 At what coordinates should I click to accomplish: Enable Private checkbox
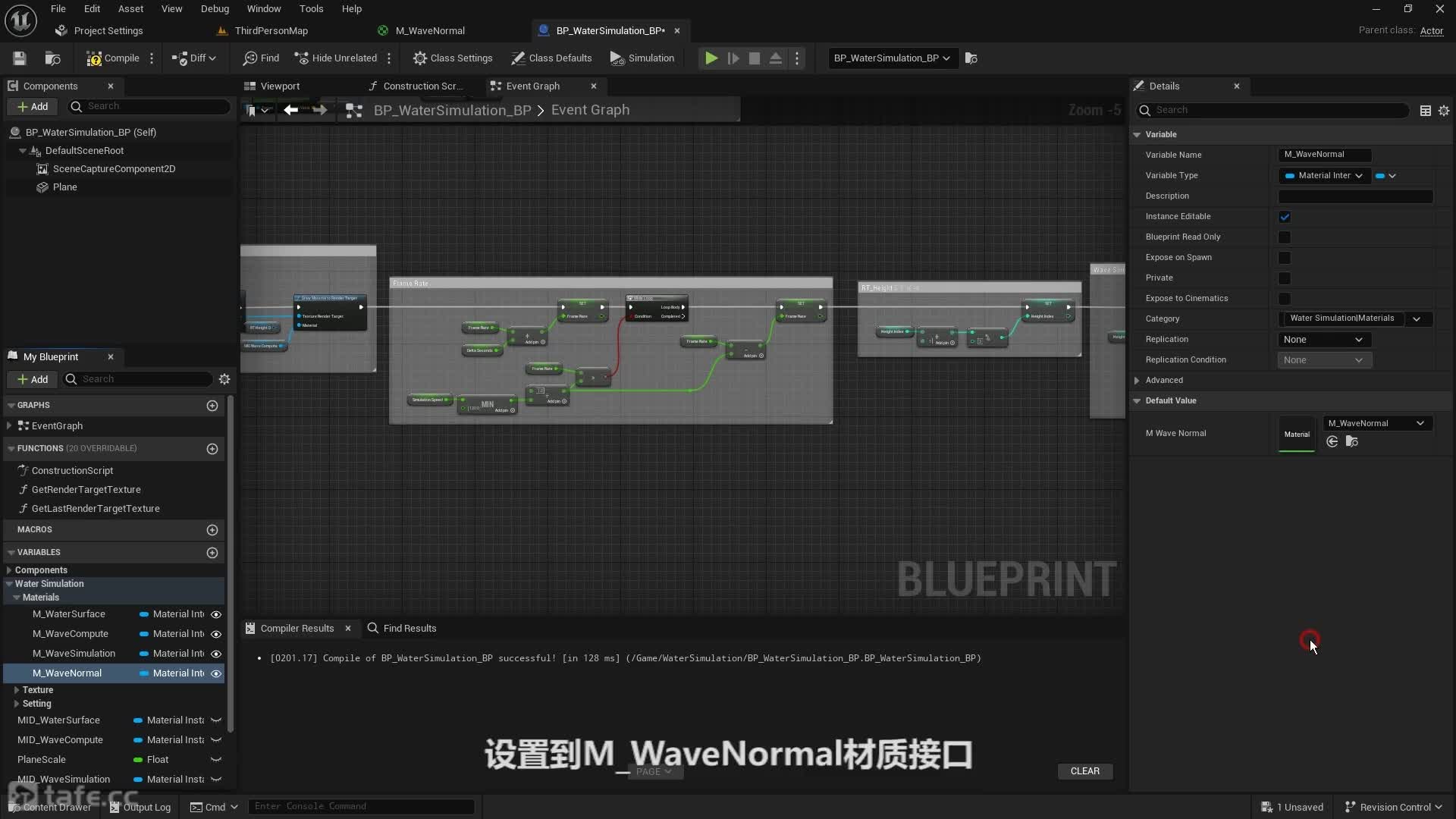[x=1285, y=278]
